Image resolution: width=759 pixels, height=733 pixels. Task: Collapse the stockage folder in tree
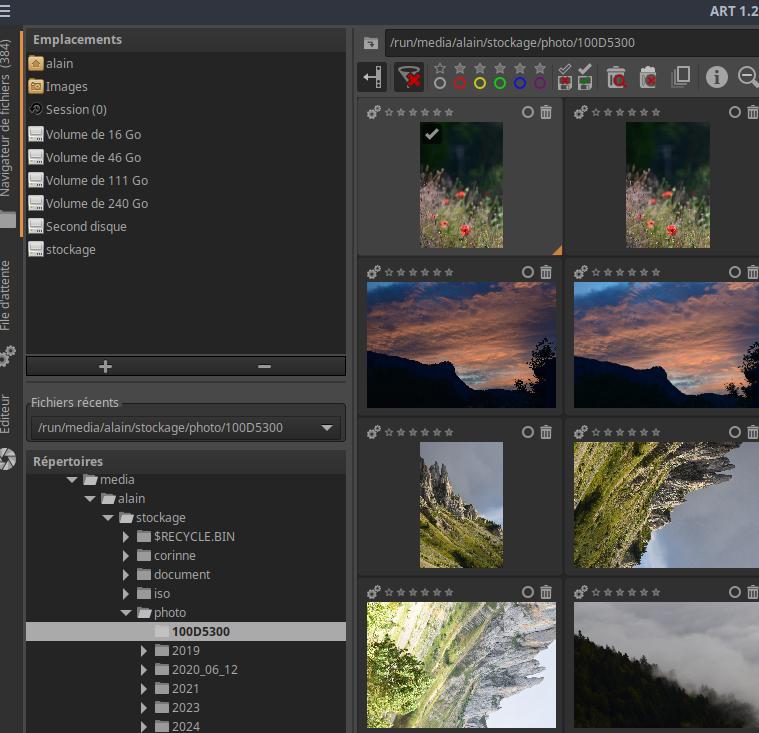coord(108,518)
